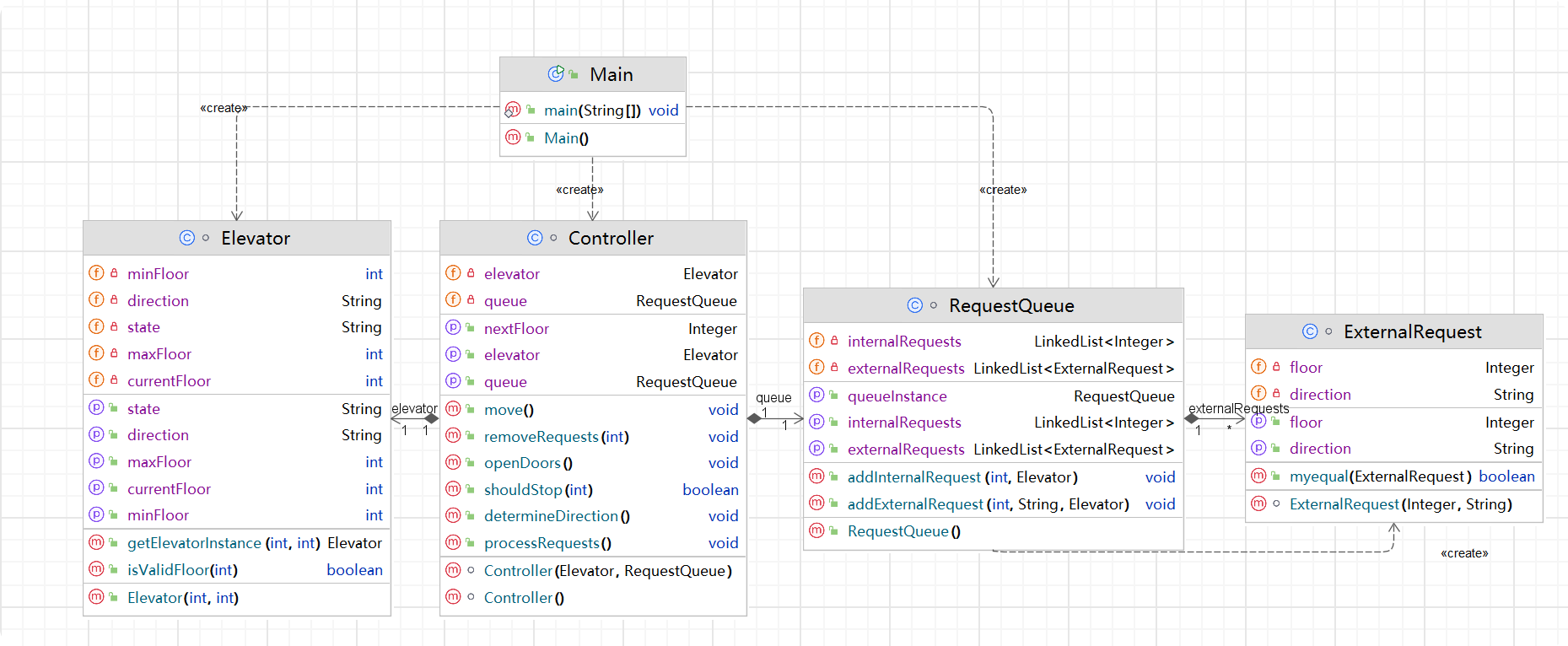
Task: Select removeRequests(int) method text
Action: click(x=557, y=437)
